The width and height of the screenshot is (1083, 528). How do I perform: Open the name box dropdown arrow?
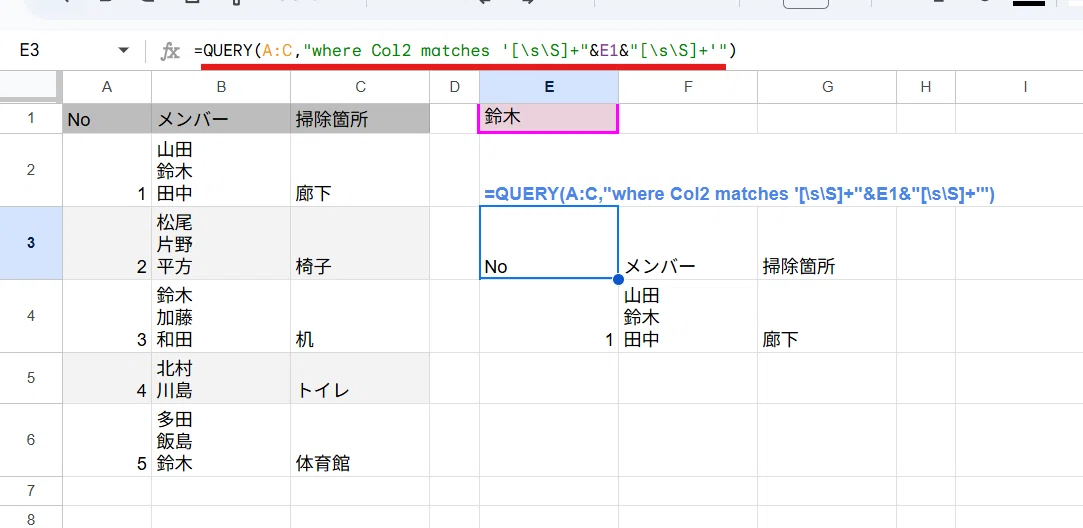point(124,50)
